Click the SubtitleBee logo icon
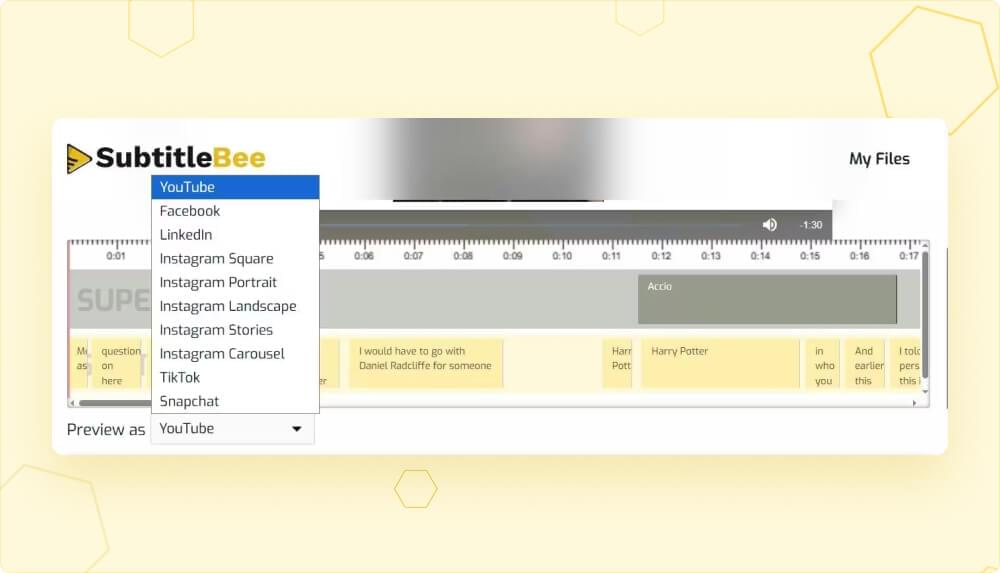Viewport: 1000px width, 573px height. click(79, 158)
